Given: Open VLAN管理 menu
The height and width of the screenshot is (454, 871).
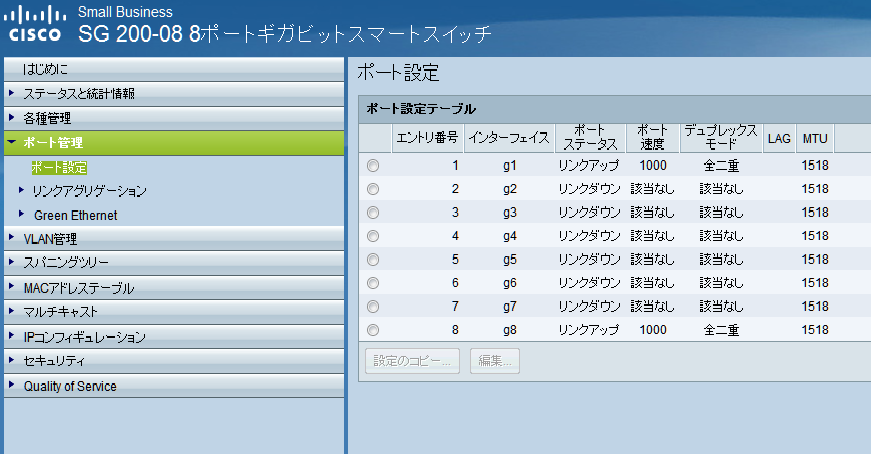Looking at the screenshot, I should 174,238.
